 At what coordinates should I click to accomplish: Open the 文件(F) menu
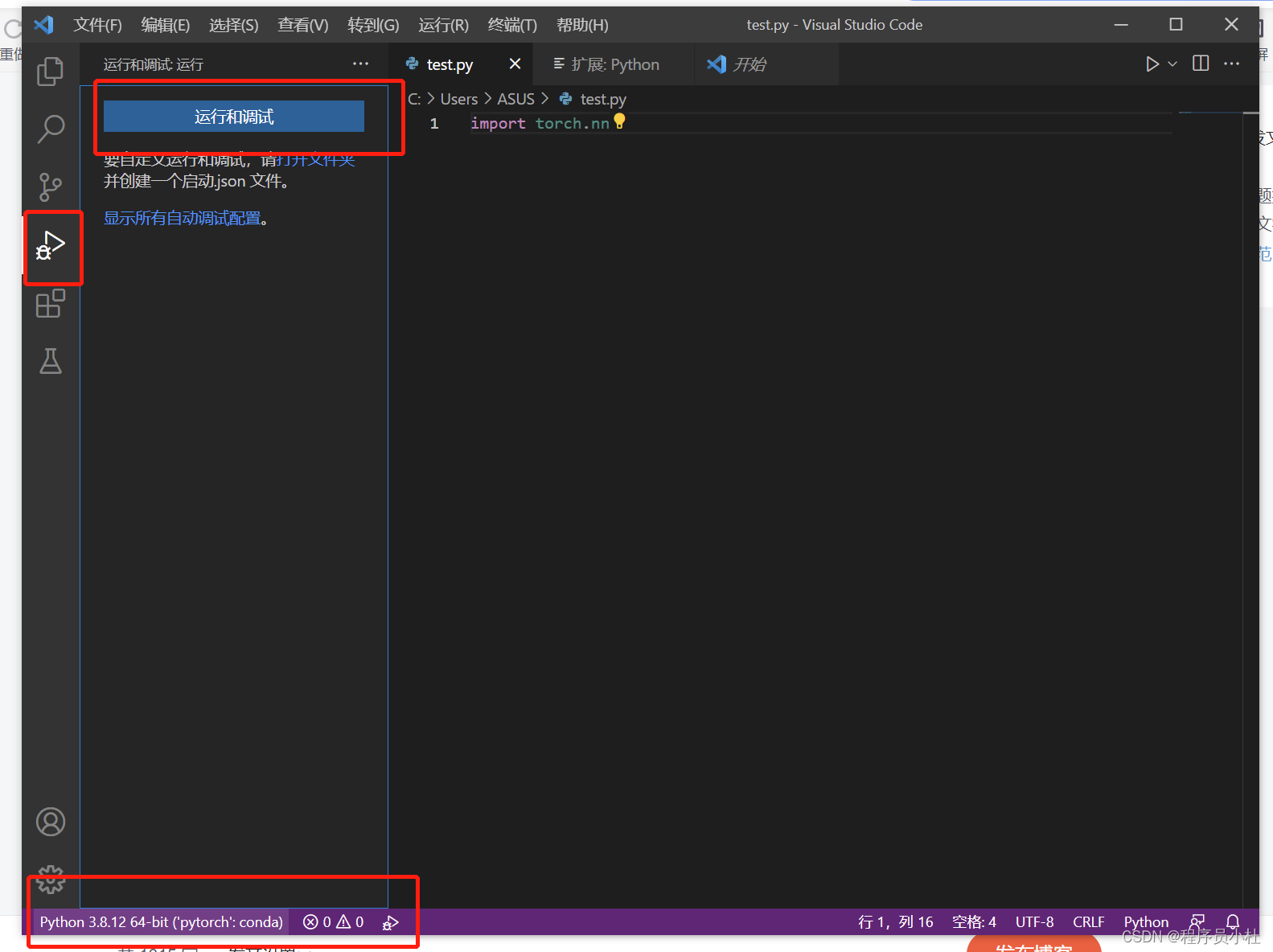[98, 25]
